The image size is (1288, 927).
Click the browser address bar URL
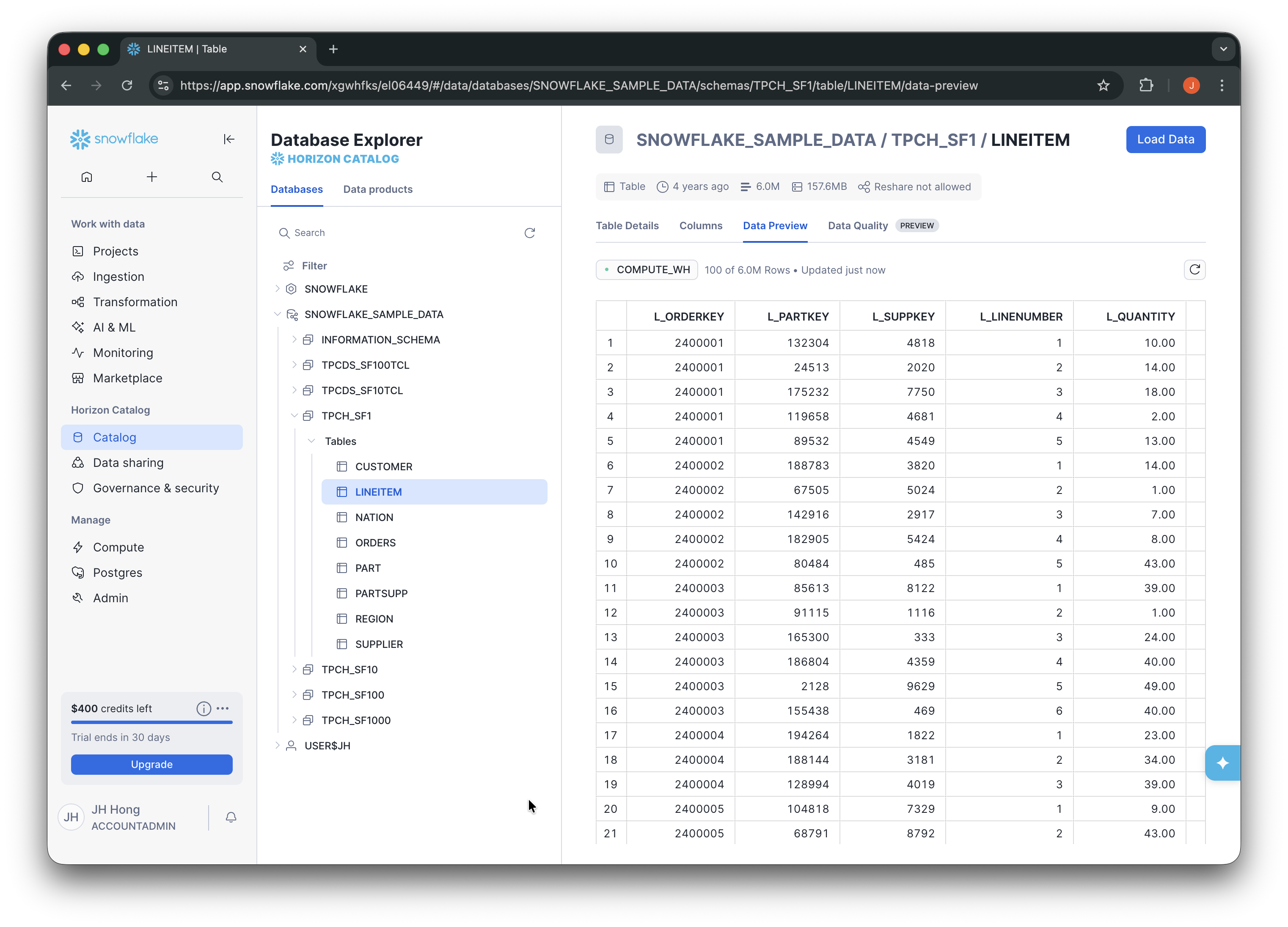579,86
